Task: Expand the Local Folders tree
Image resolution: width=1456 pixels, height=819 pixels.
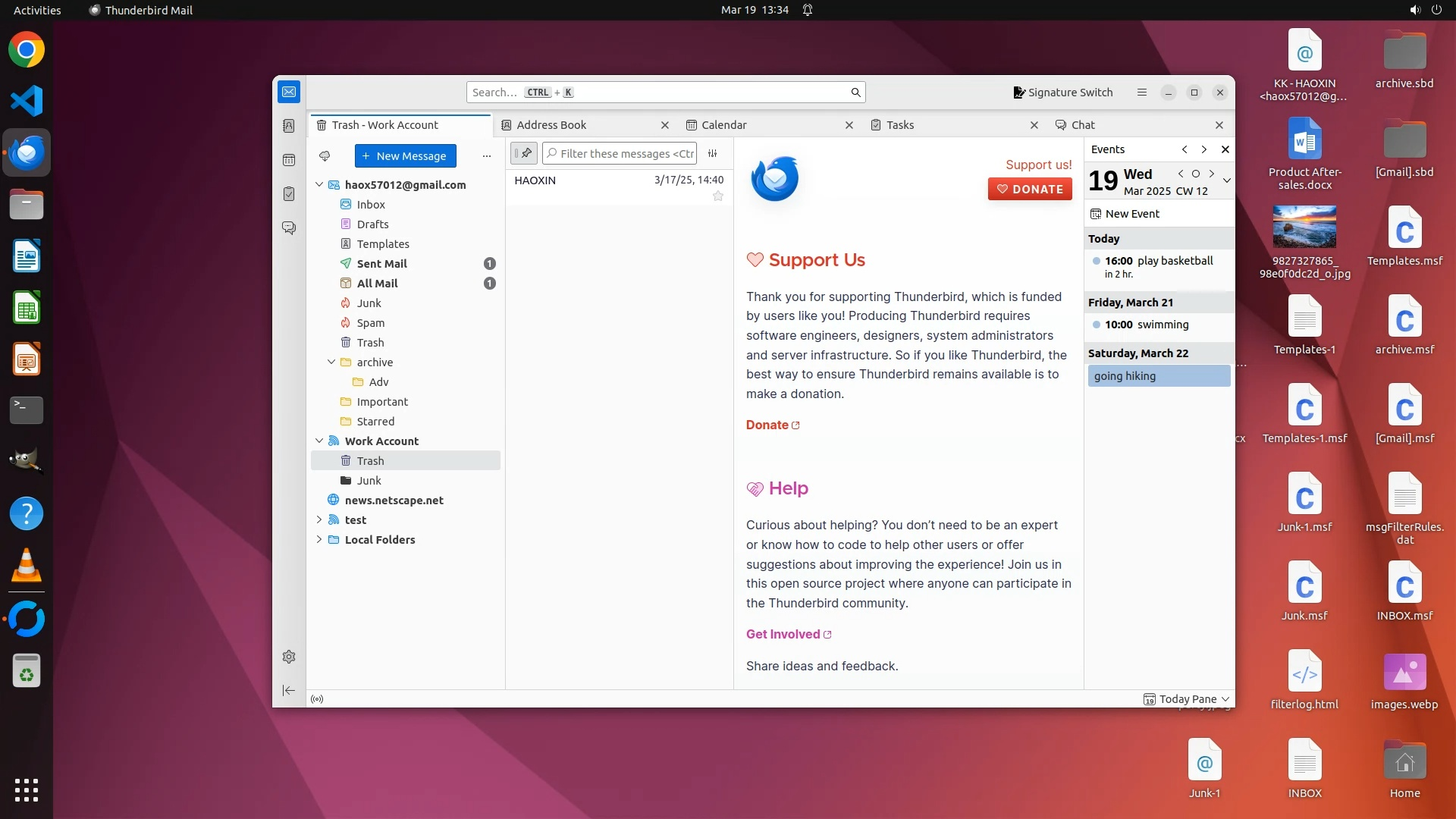Action: [319, 539]
